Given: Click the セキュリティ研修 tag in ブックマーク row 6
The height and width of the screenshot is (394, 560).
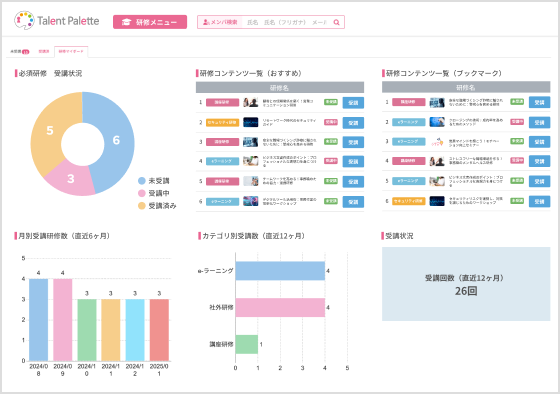Looking at the screenshot, I should tap(409, 201).
